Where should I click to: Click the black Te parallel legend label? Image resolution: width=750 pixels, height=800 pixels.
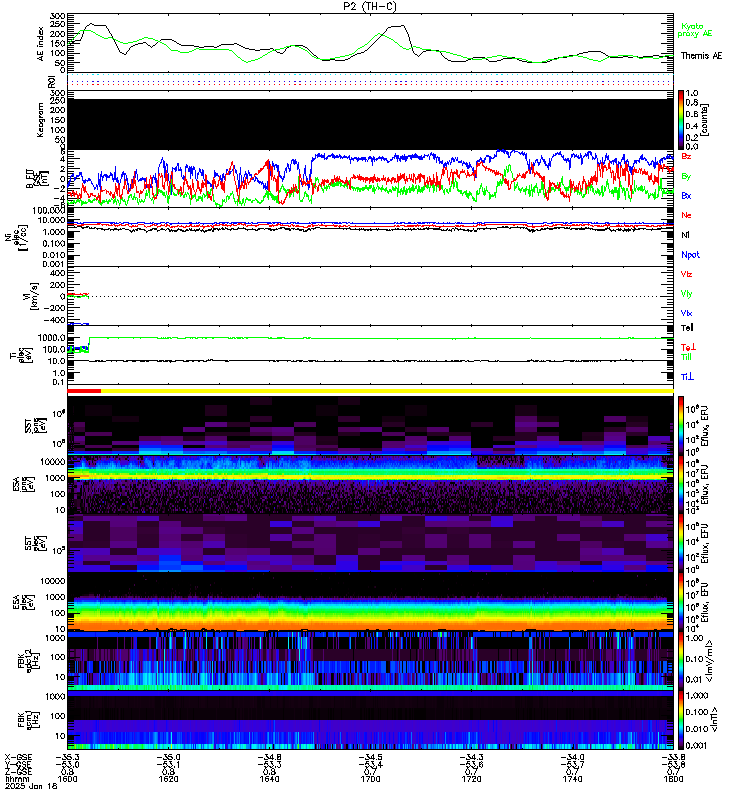click(687, 328)
